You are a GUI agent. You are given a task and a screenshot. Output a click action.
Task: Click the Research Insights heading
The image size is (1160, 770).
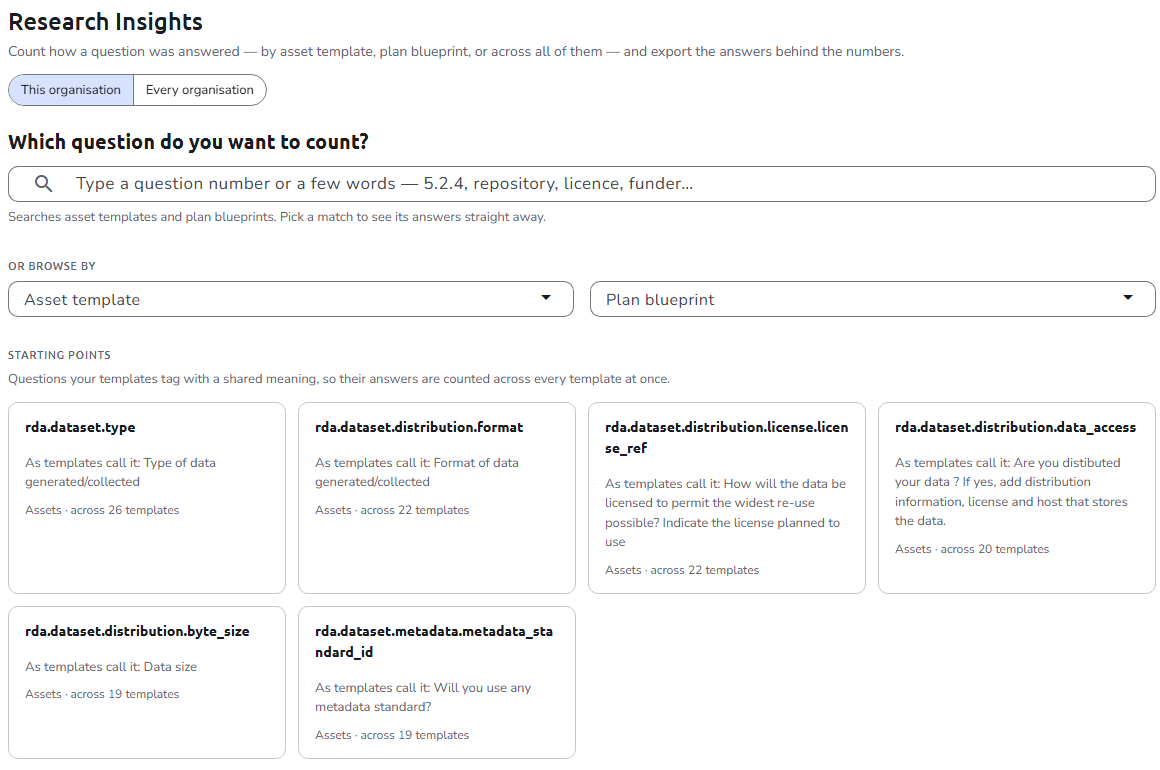[105, 22]
